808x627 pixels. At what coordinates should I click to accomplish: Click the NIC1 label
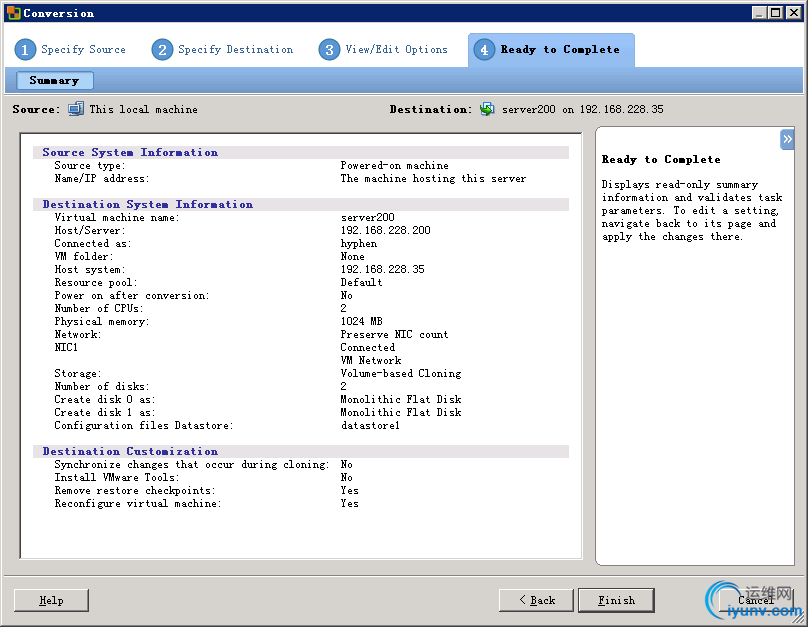66,347
